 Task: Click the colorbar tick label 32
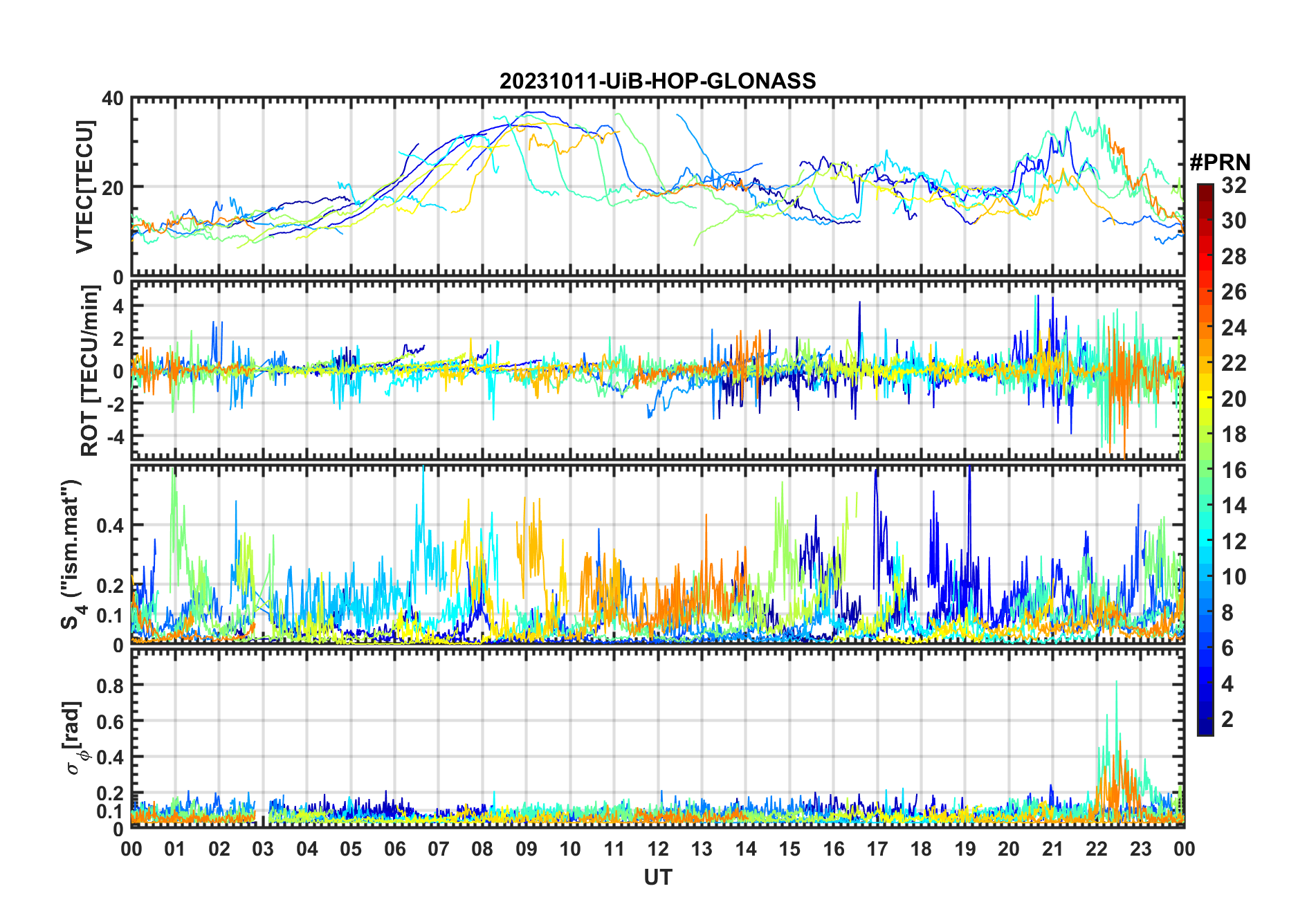1234,185
